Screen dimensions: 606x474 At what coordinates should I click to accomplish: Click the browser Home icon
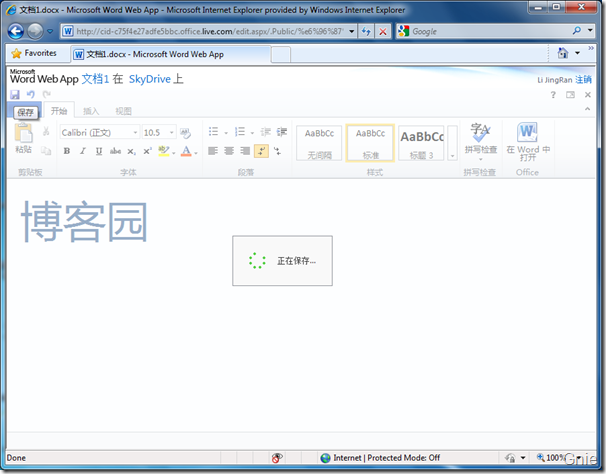tap(563, 53)
